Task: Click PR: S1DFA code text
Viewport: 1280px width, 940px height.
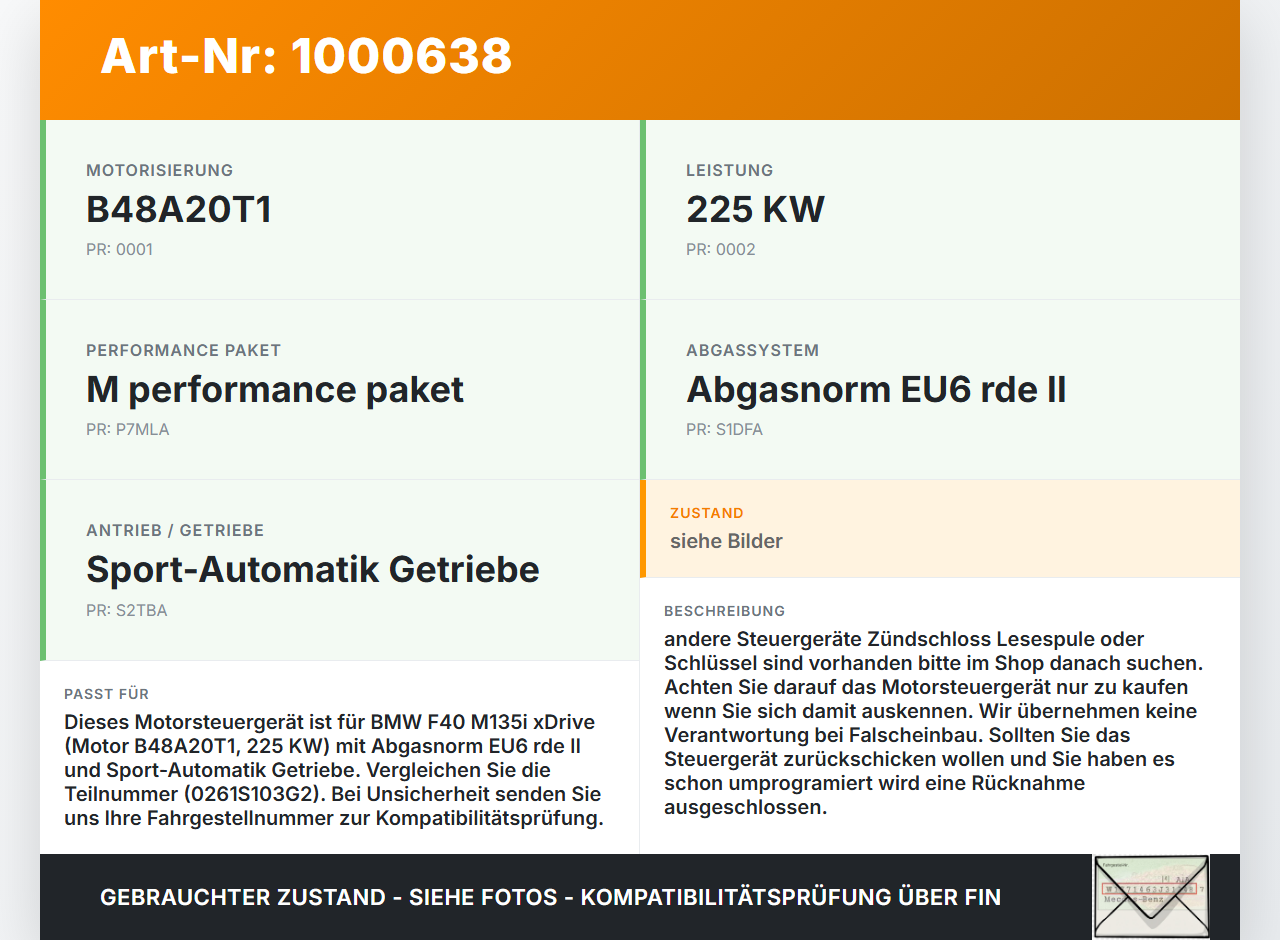Action: point(725,429)
